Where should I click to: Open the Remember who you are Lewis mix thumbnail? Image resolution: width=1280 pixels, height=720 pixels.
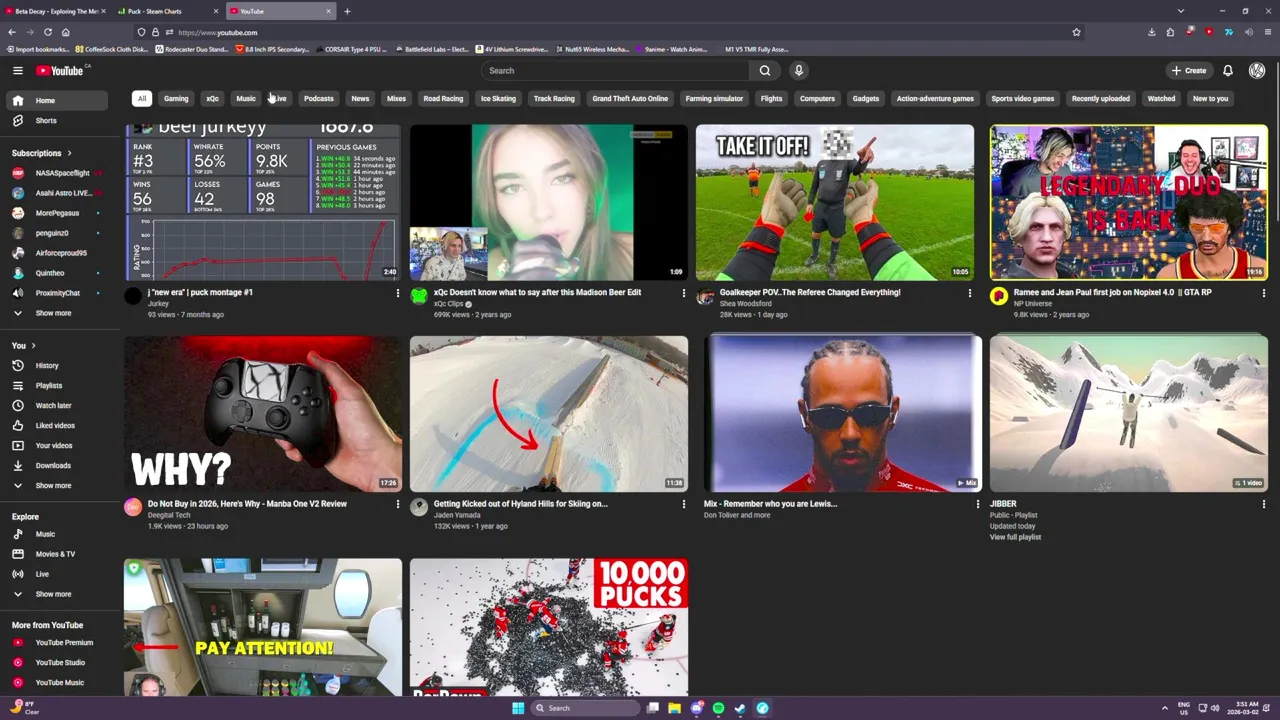point(843,413)
